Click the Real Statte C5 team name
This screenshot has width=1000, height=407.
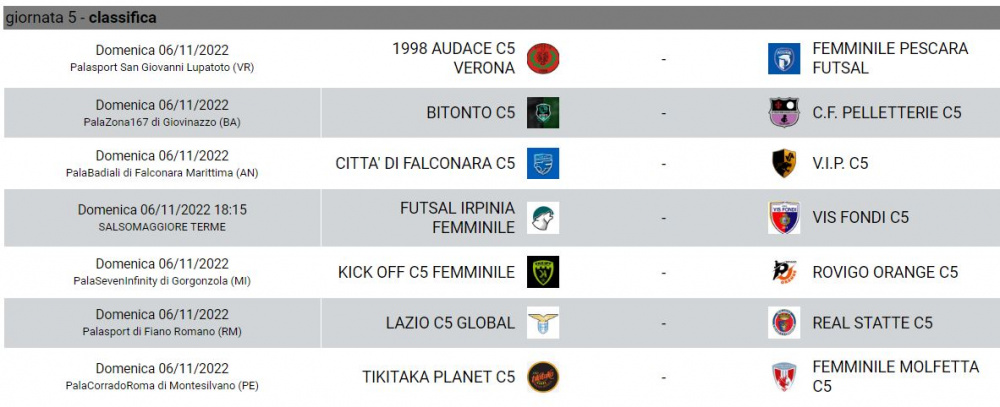coord(872,323)
